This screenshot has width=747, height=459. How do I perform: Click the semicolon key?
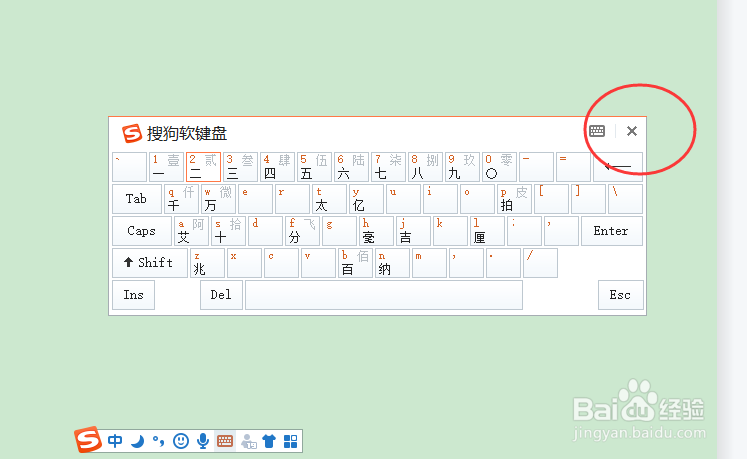coord(525,231)
